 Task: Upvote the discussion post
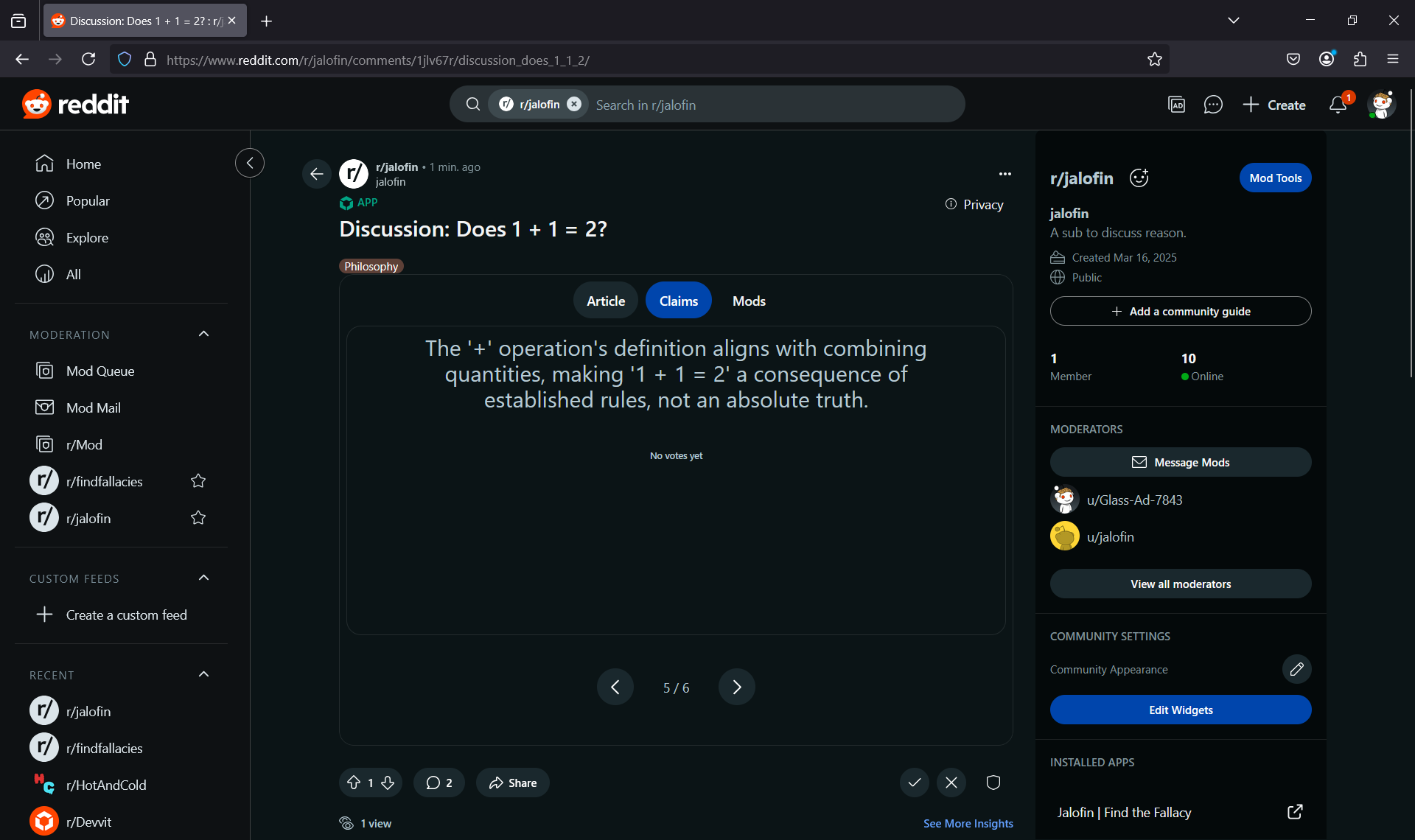point(354,783)
